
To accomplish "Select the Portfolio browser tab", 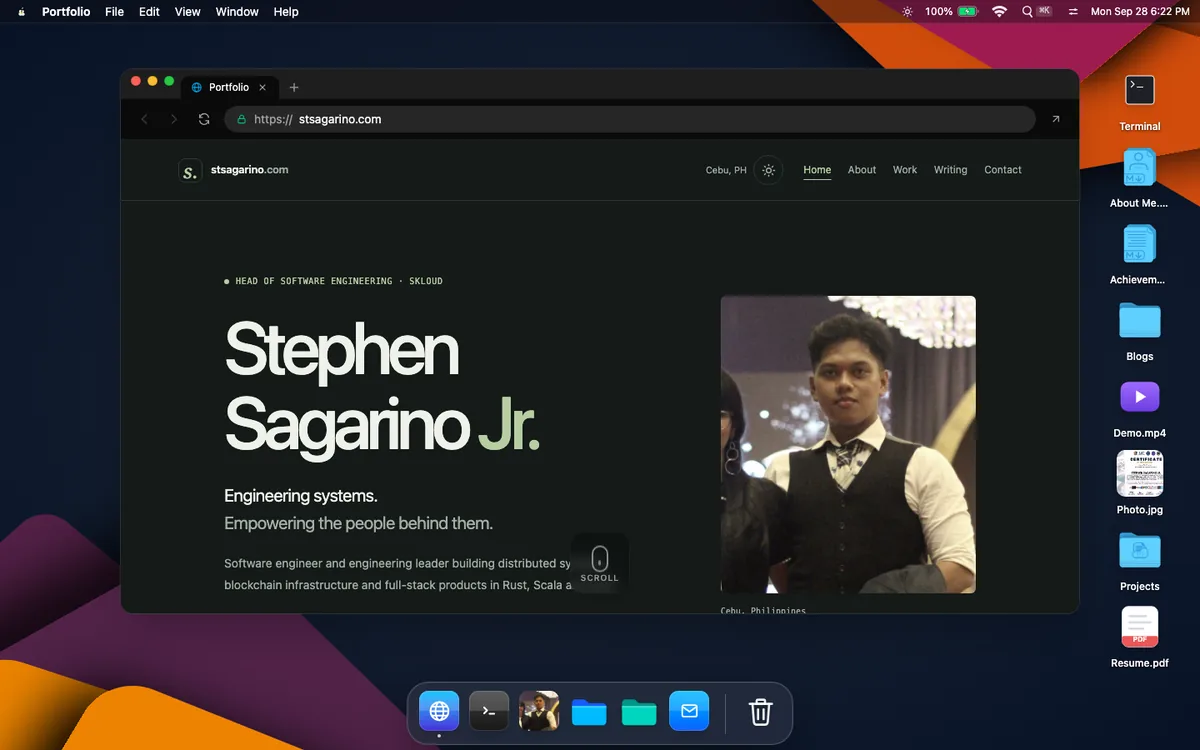I will click(229, 87).
